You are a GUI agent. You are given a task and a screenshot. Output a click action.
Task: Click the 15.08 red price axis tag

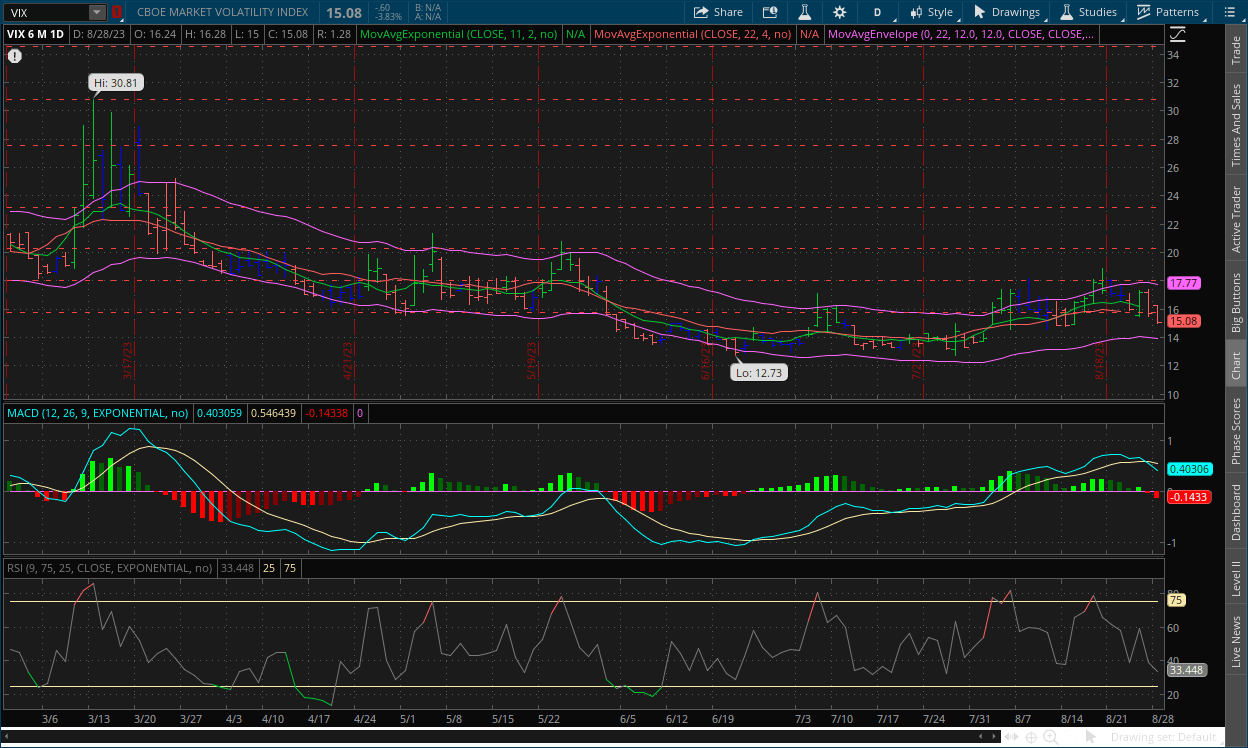click(x=1183, y=321)
